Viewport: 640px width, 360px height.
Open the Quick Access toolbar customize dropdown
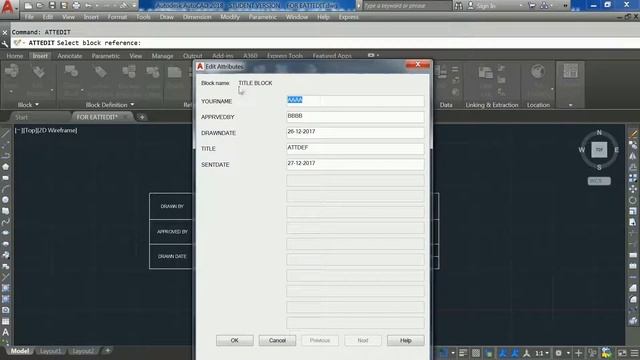[x=134, y=5]
